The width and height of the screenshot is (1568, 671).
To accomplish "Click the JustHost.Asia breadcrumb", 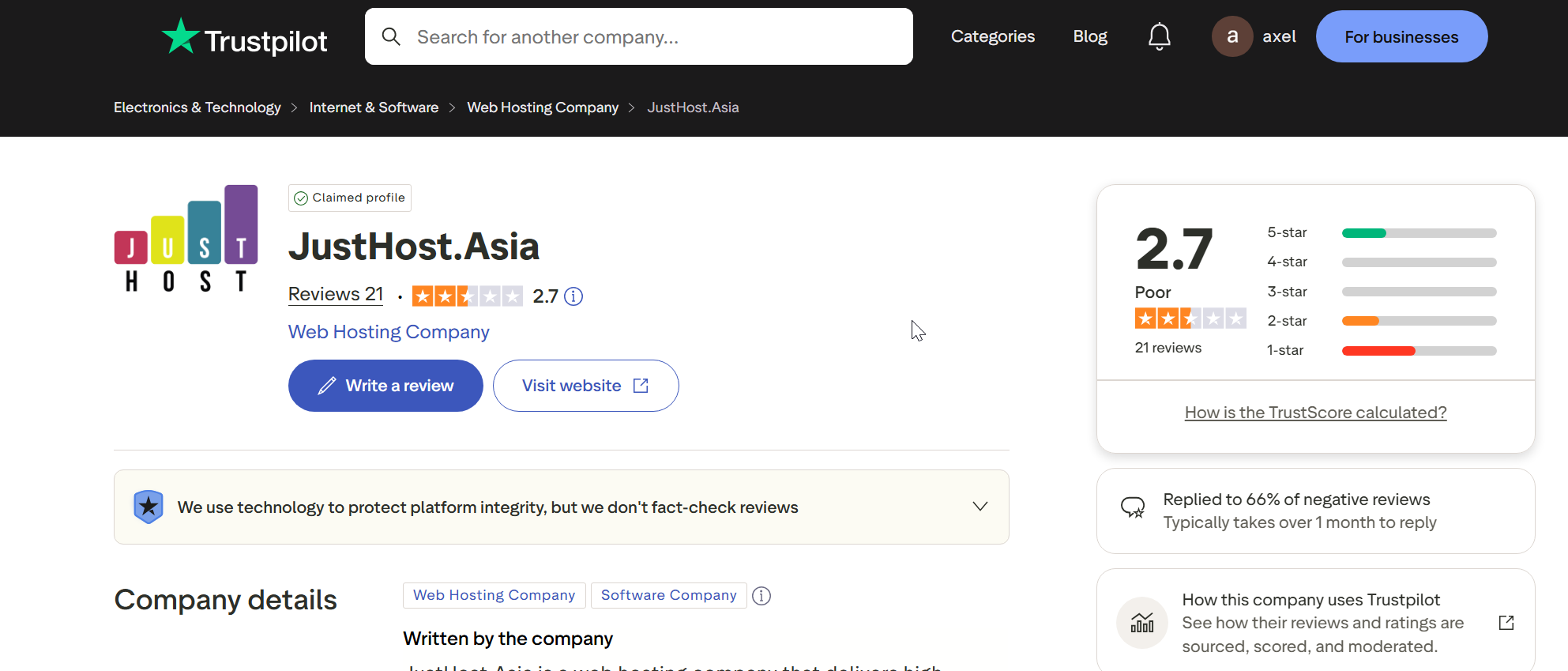I will point(693,107).
